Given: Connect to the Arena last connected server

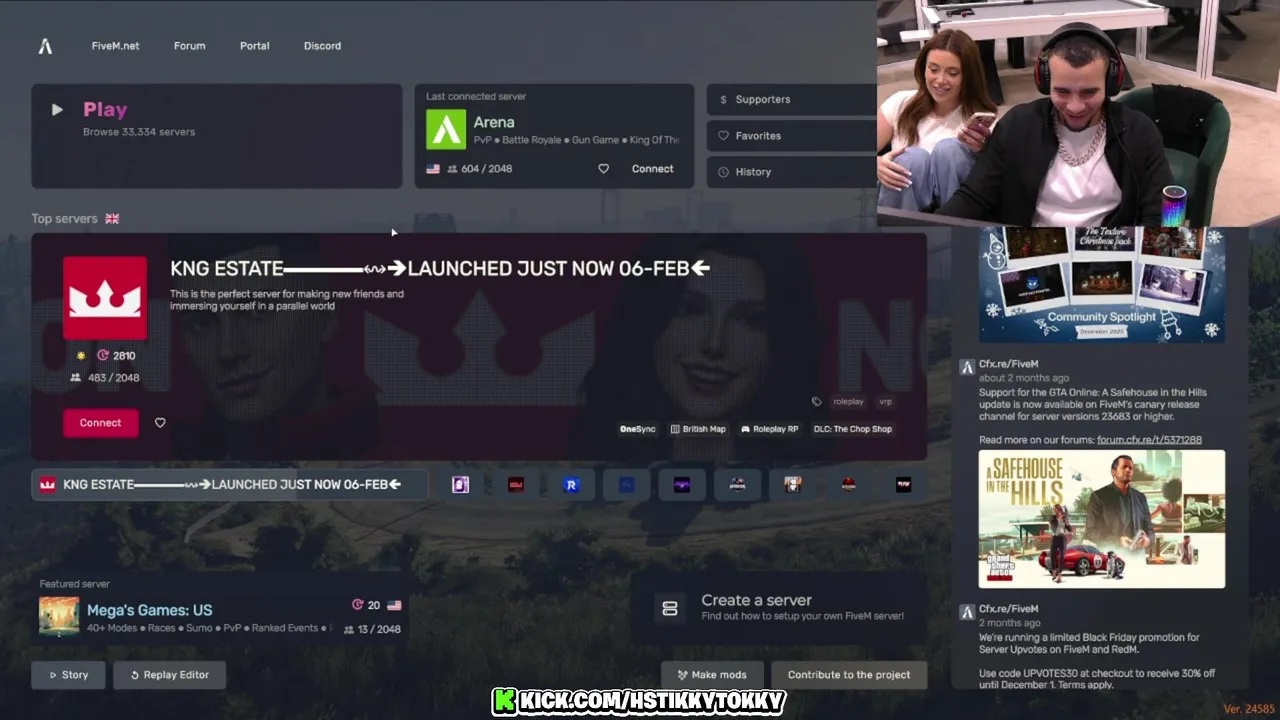Looking at the screenshot, I should click(x=652, y=169).
